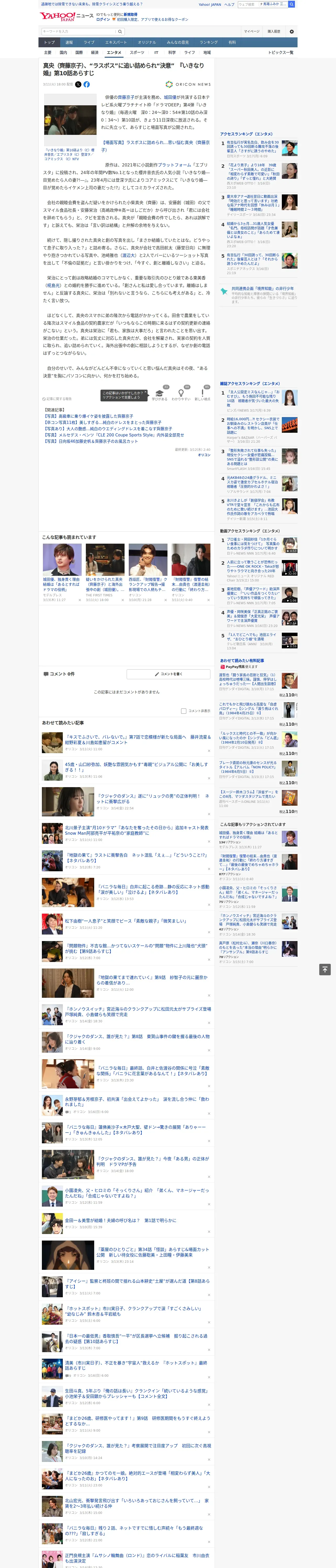This screenshot has height=1568, width=336.
Task: Open related link 日向坂46加藤史帆&齊藤京子
Action: [91, 441]
